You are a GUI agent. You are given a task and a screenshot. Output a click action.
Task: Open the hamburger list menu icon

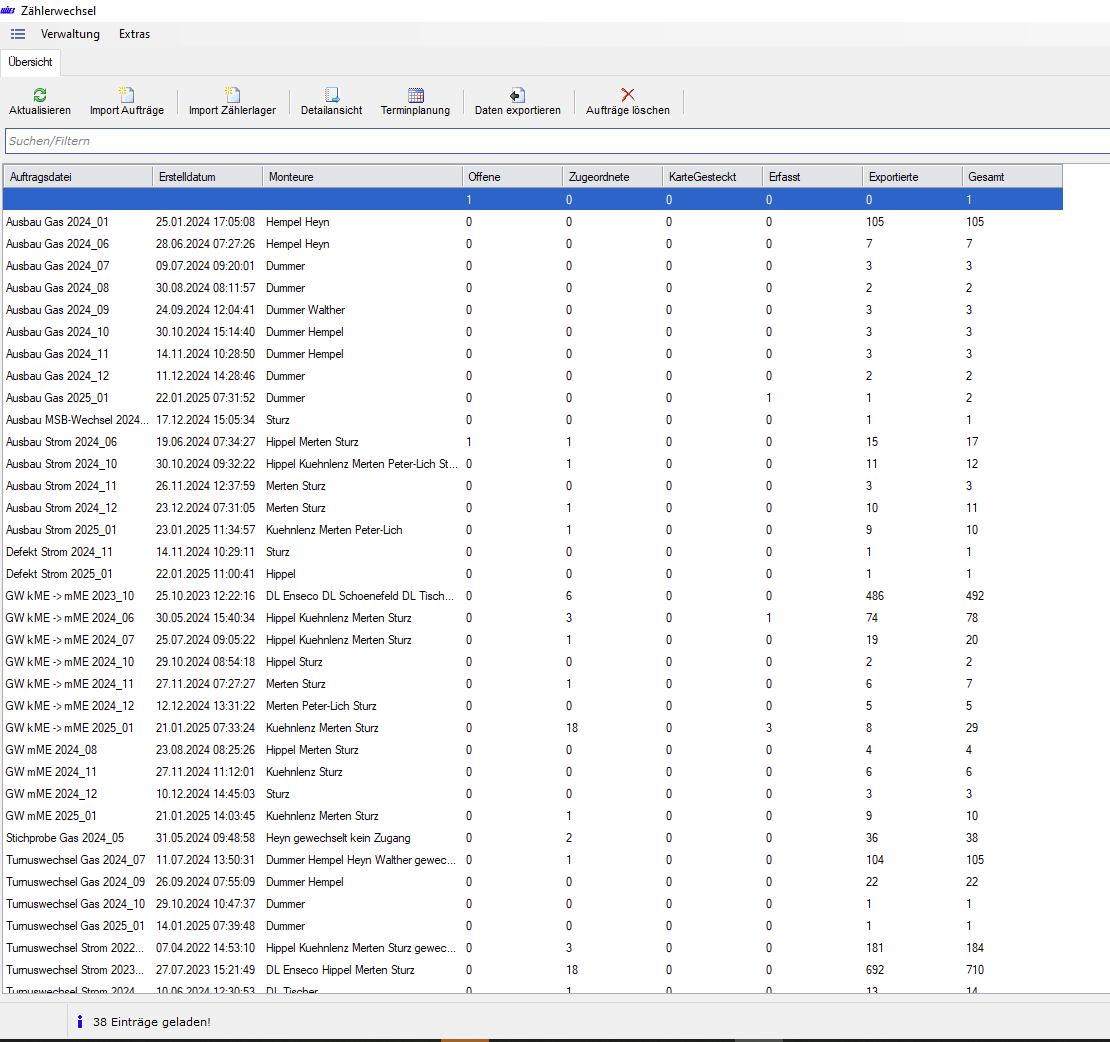click(18, 34)
